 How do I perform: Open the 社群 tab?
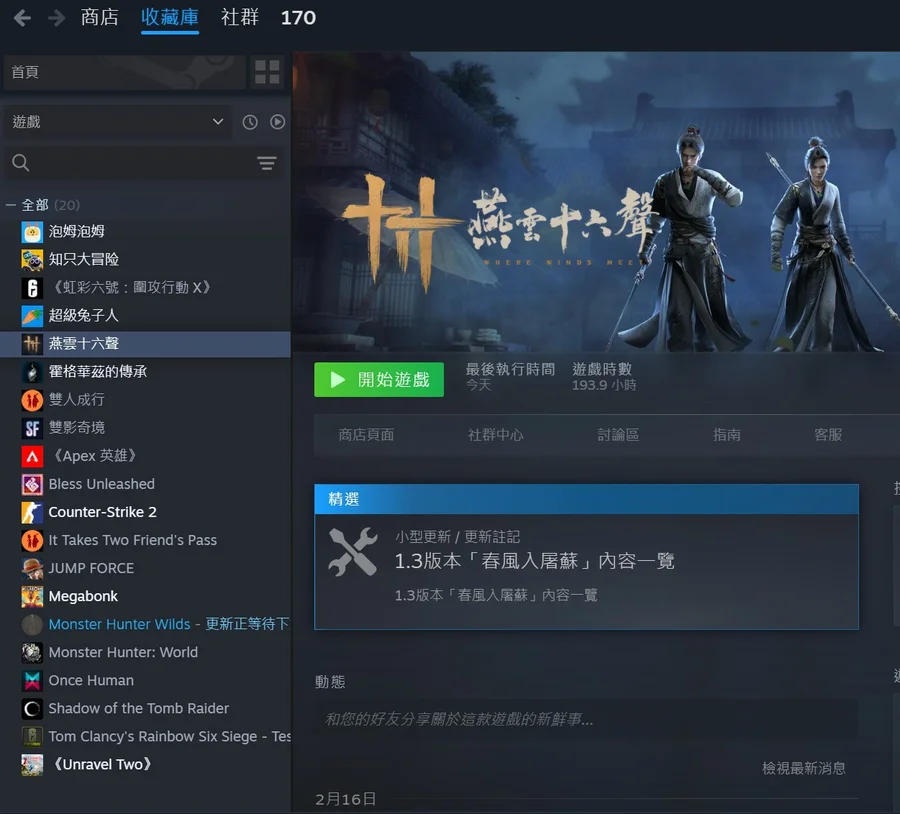(240, 18)
